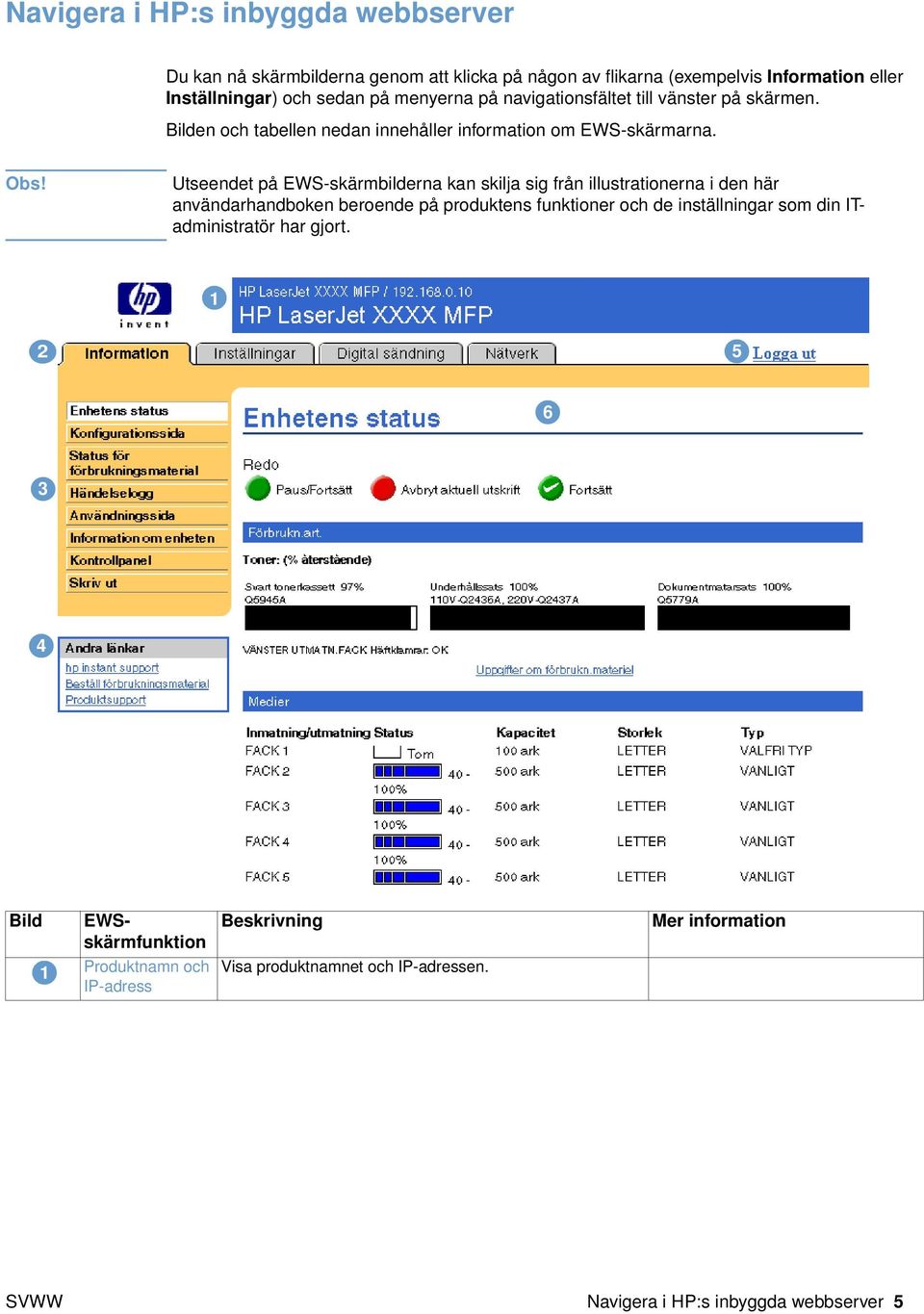Click the Storlek column header
This screenshot has height=1314, width=924.
coord(640,733)
